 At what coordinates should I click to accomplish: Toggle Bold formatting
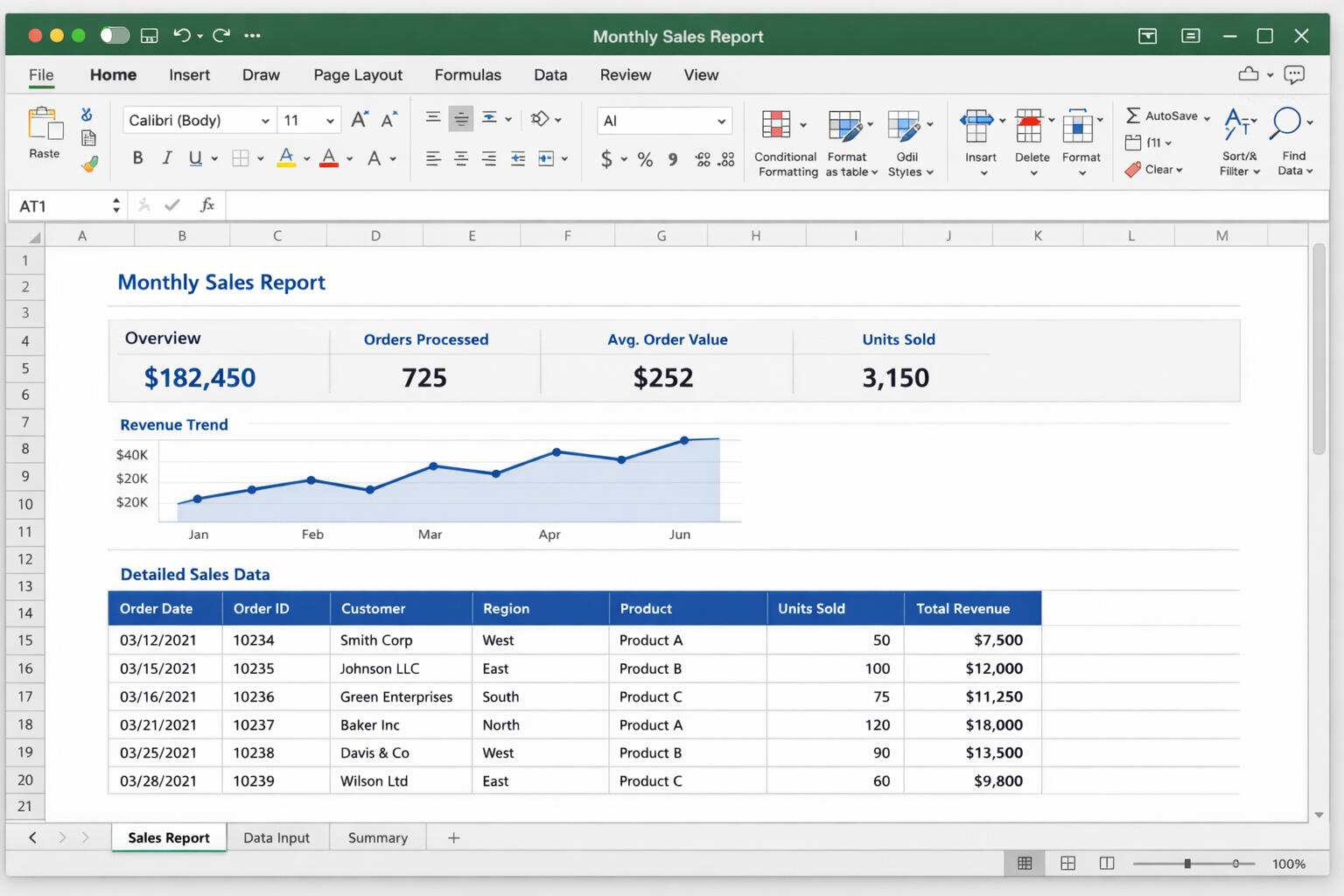point(137,158)
